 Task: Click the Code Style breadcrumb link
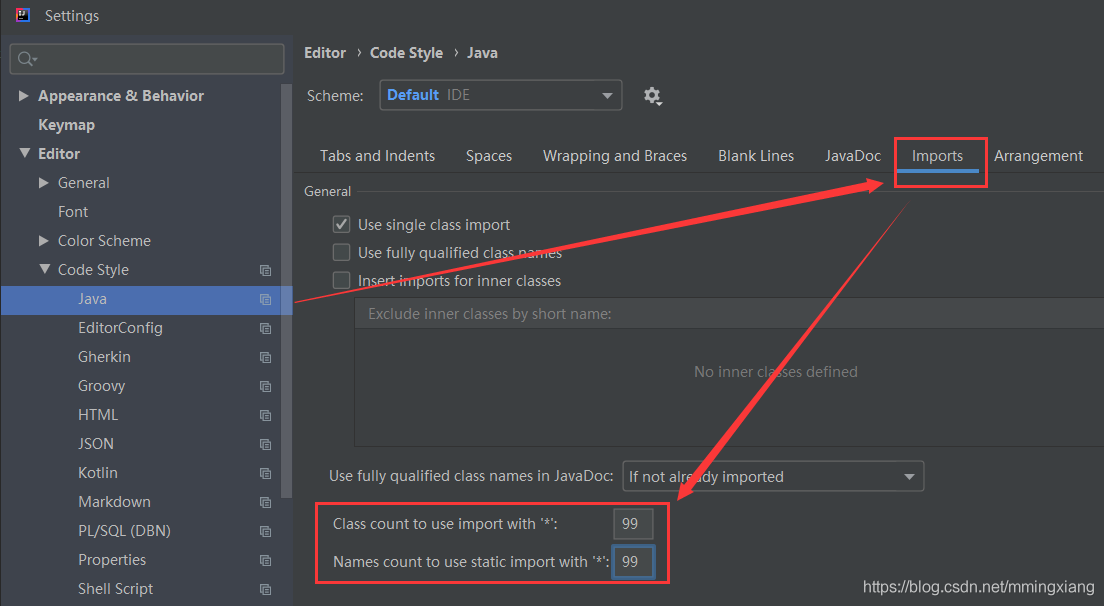point(406,53)
